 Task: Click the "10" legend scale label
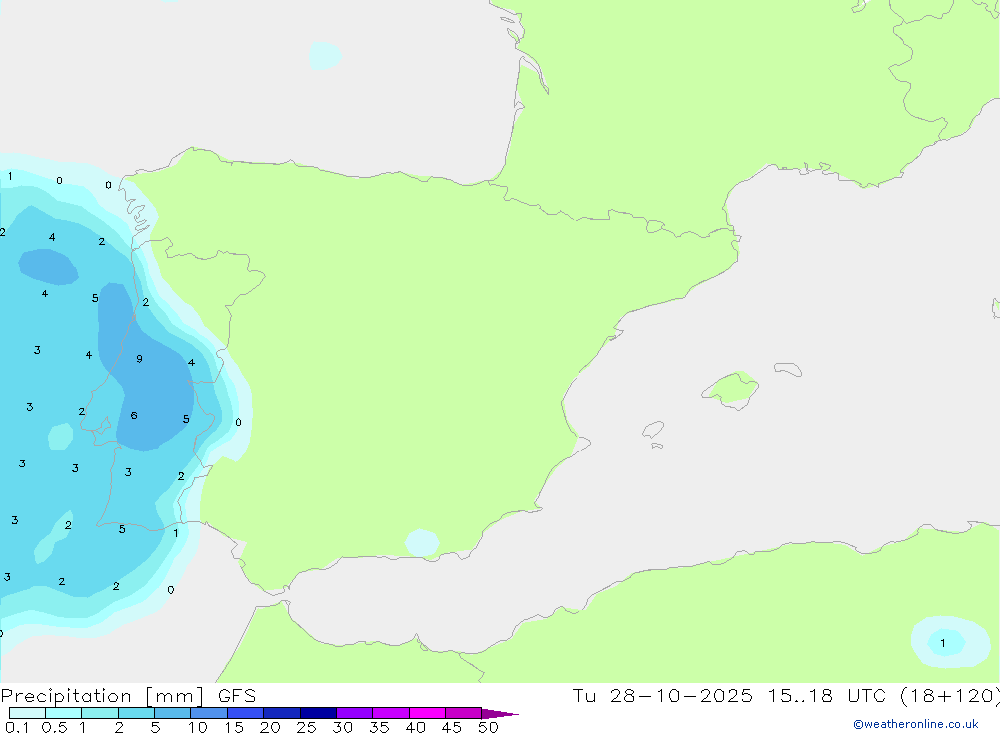click(x=198, y=727)
